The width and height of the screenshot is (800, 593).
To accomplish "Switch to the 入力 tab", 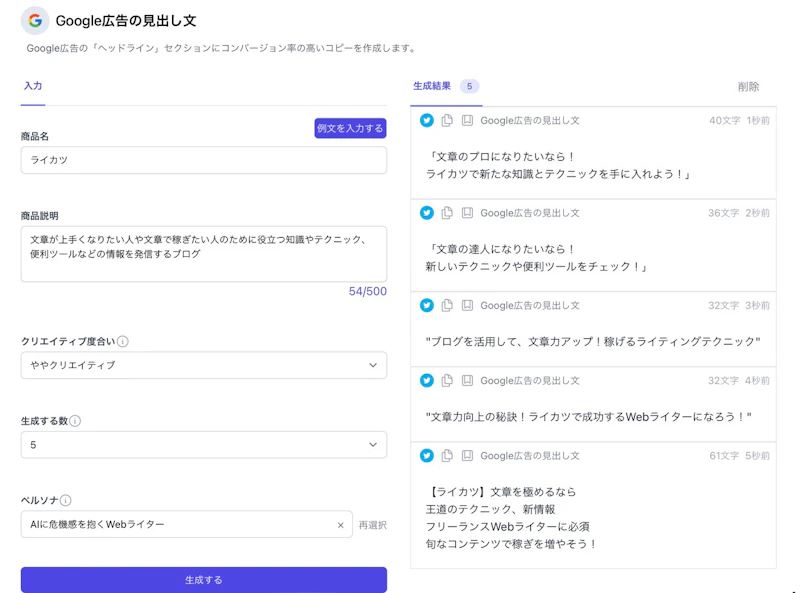I will (33, 87).
